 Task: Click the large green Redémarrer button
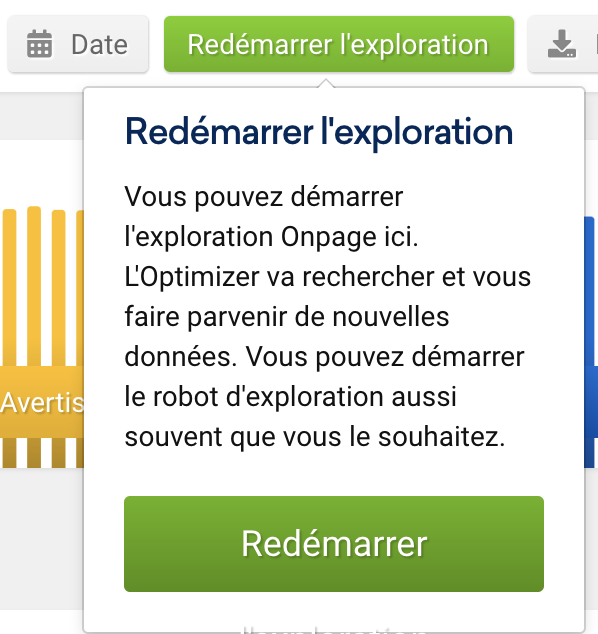334,544
